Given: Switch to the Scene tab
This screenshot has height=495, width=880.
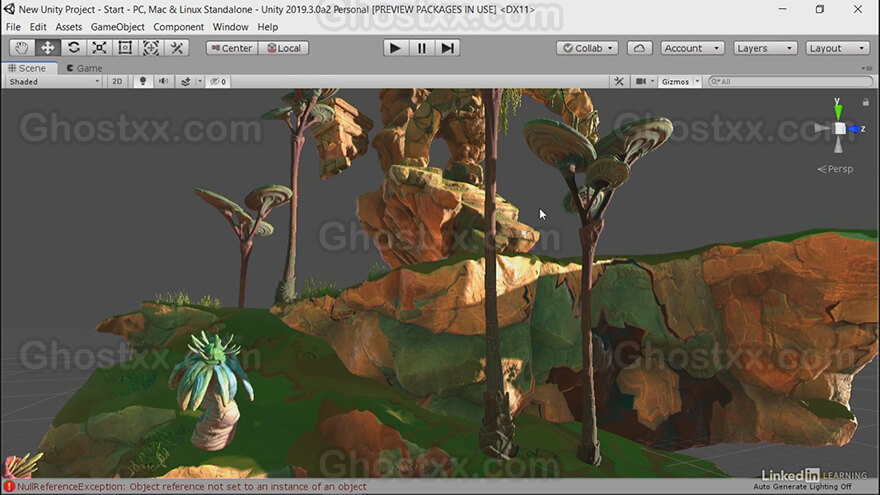Looking at the screenshot, I should pos(27,68).
